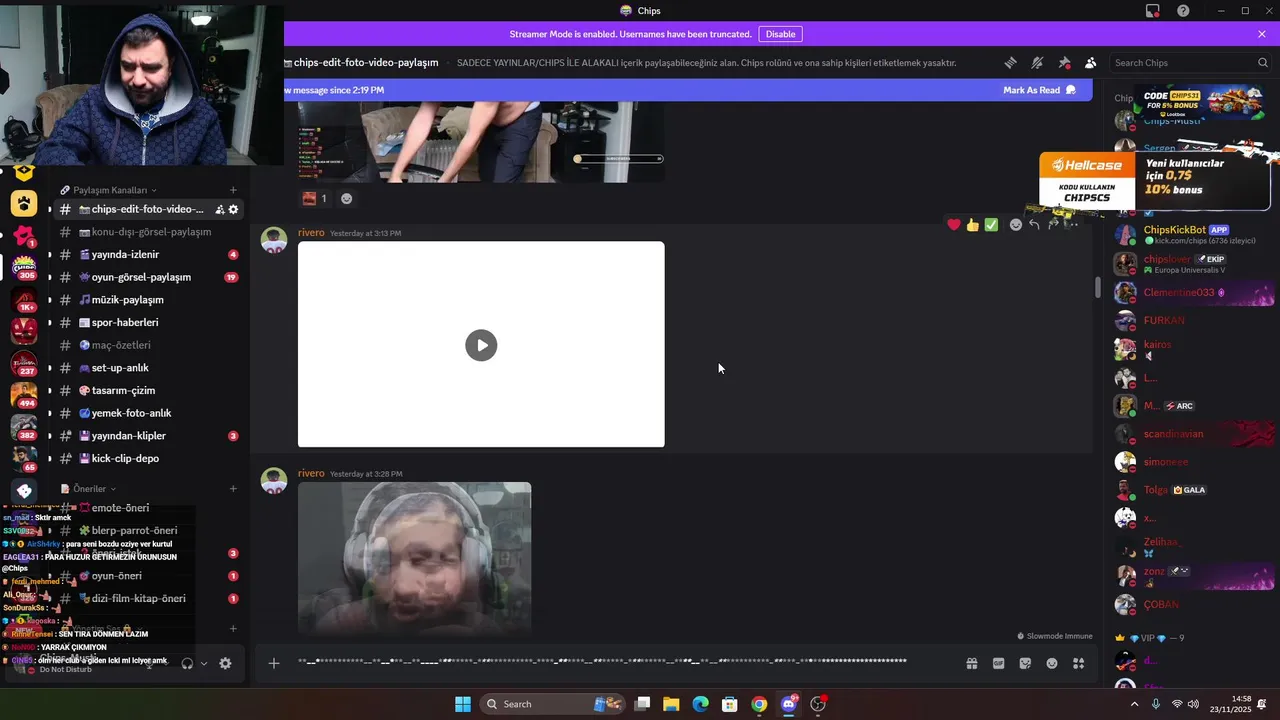
Task: Open yayından-klipler channel
Action: (147, 436)
